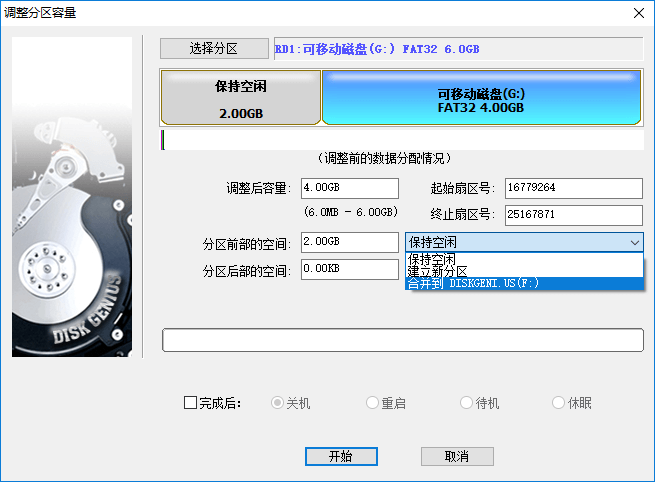Screen dimensions: 655x482
Task: Click the 终止扇区号 ending sector field
Action: (x=572, y=215)
